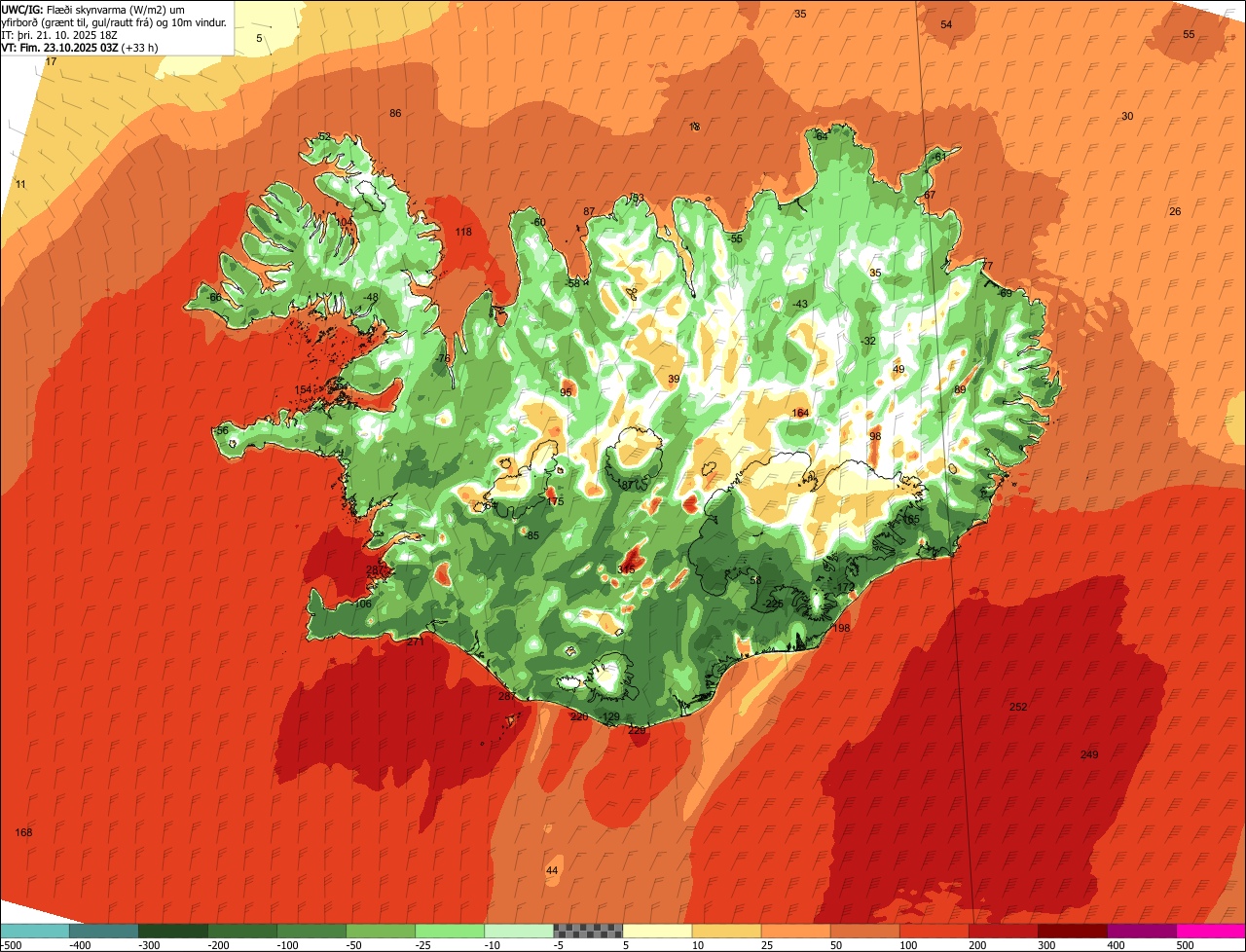The image size is (1246, 952).
Task: Click the value 168 in the southwest corner
Action: pos(24,832)
